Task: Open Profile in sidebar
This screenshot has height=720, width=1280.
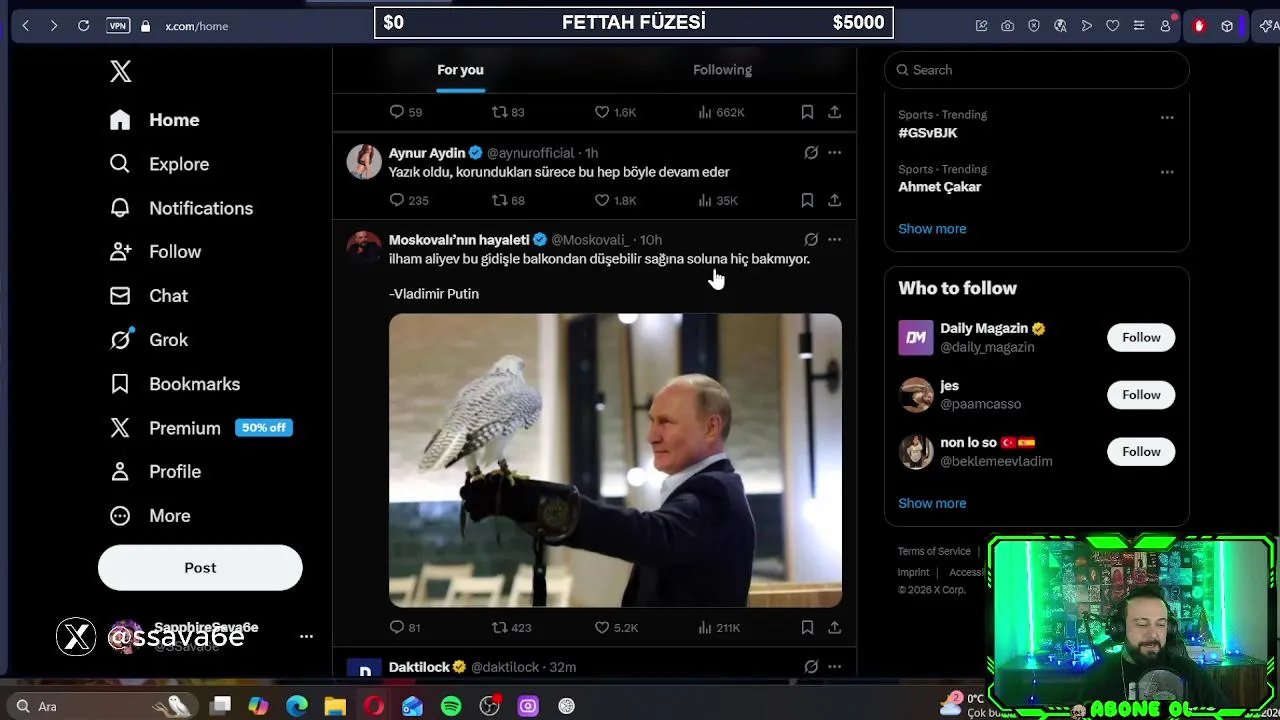Action: 155,472
